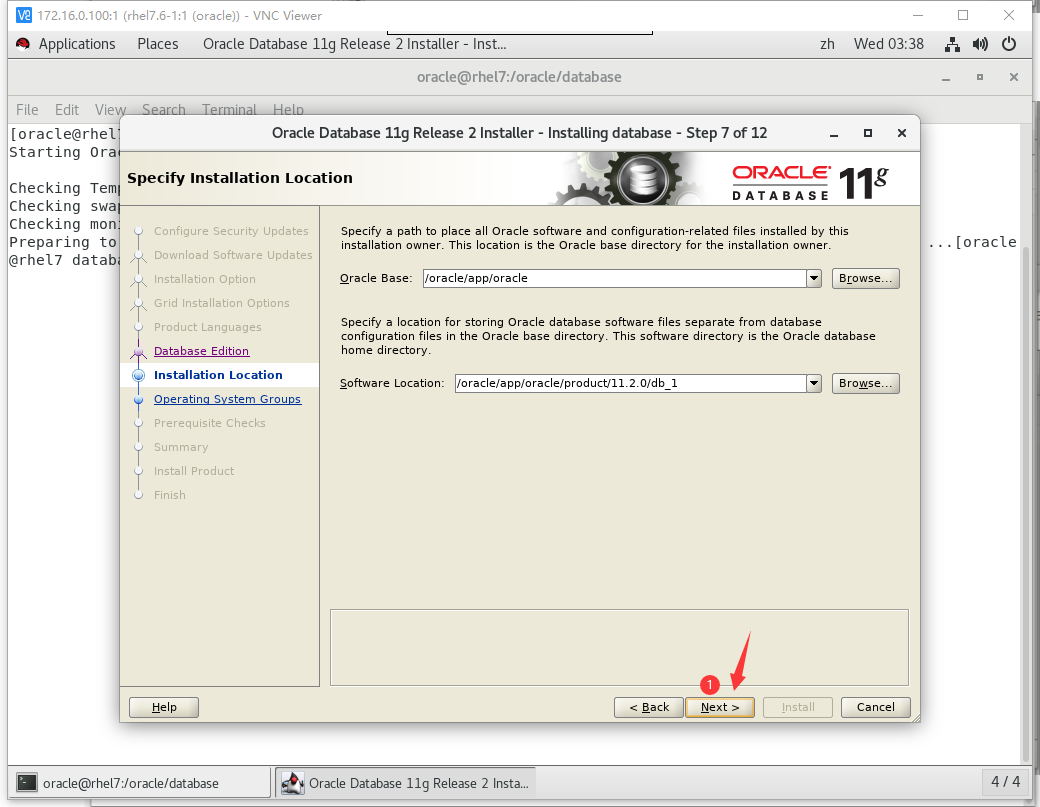
Task: Go to the Database Edition step
Action: click(201, 351)
